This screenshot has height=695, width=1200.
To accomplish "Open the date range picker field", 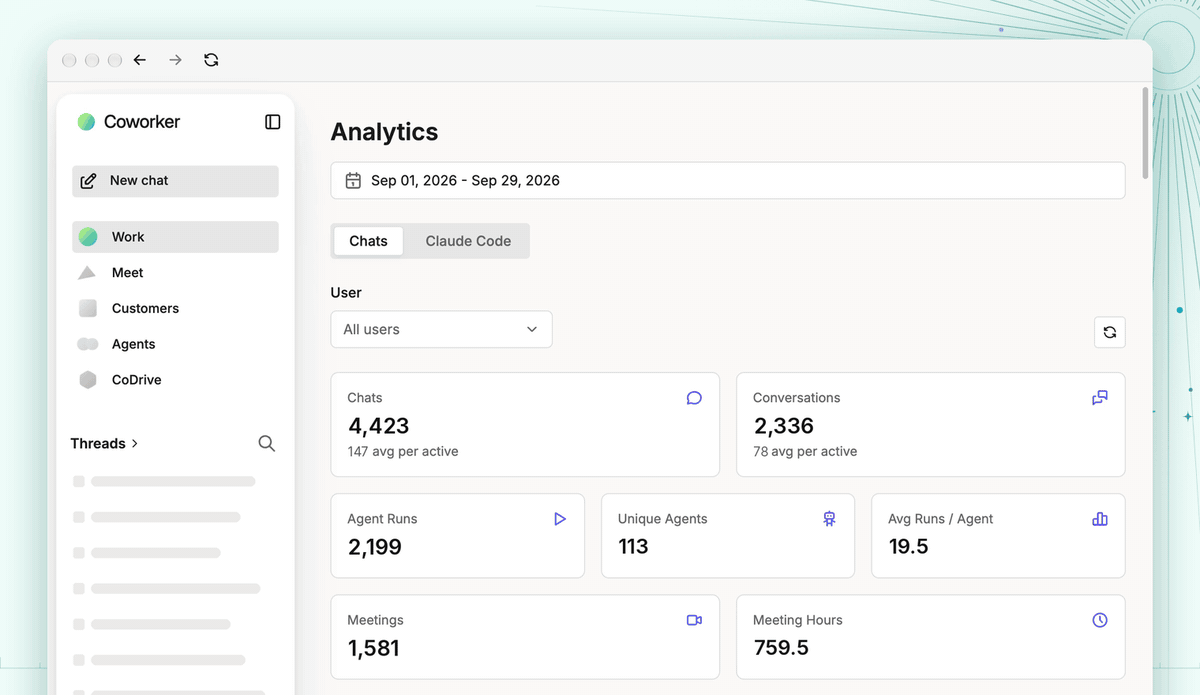I will 728,181.
